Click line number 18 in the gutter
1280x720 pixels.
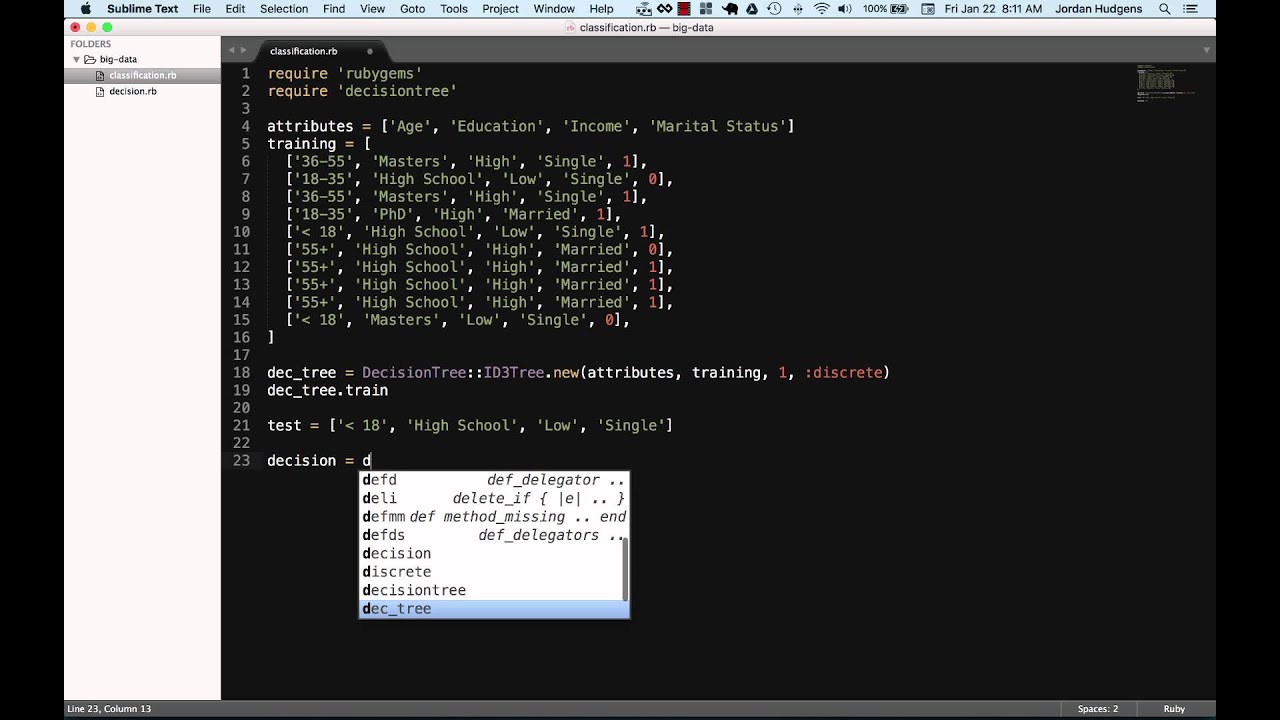[x=241, y=372]
